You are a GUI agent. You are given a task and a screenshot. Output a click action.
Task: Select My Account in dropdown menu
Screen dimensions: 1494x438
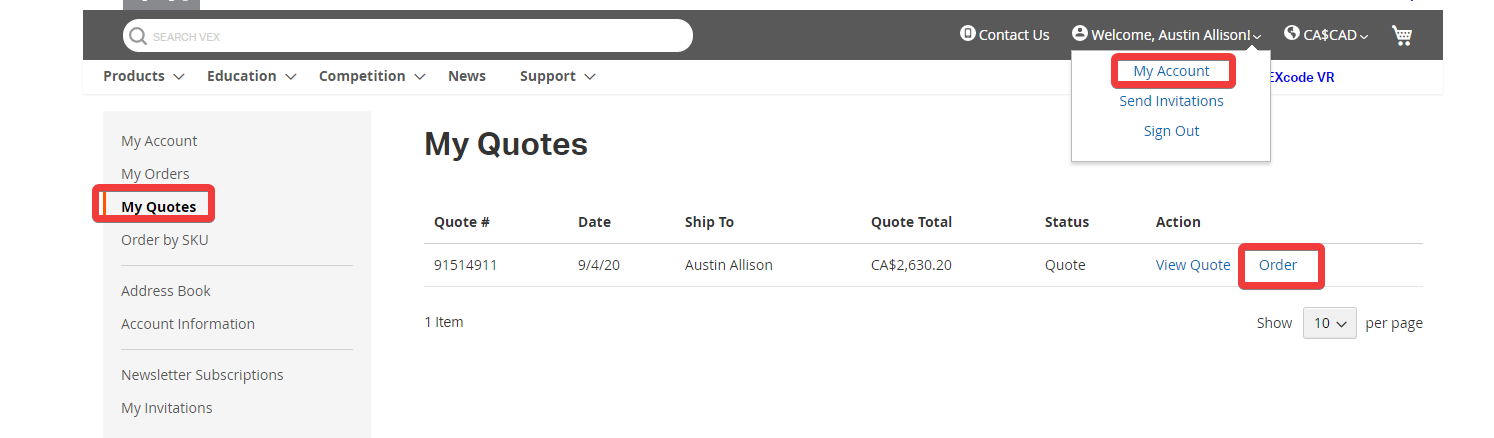coord(1171,71)
